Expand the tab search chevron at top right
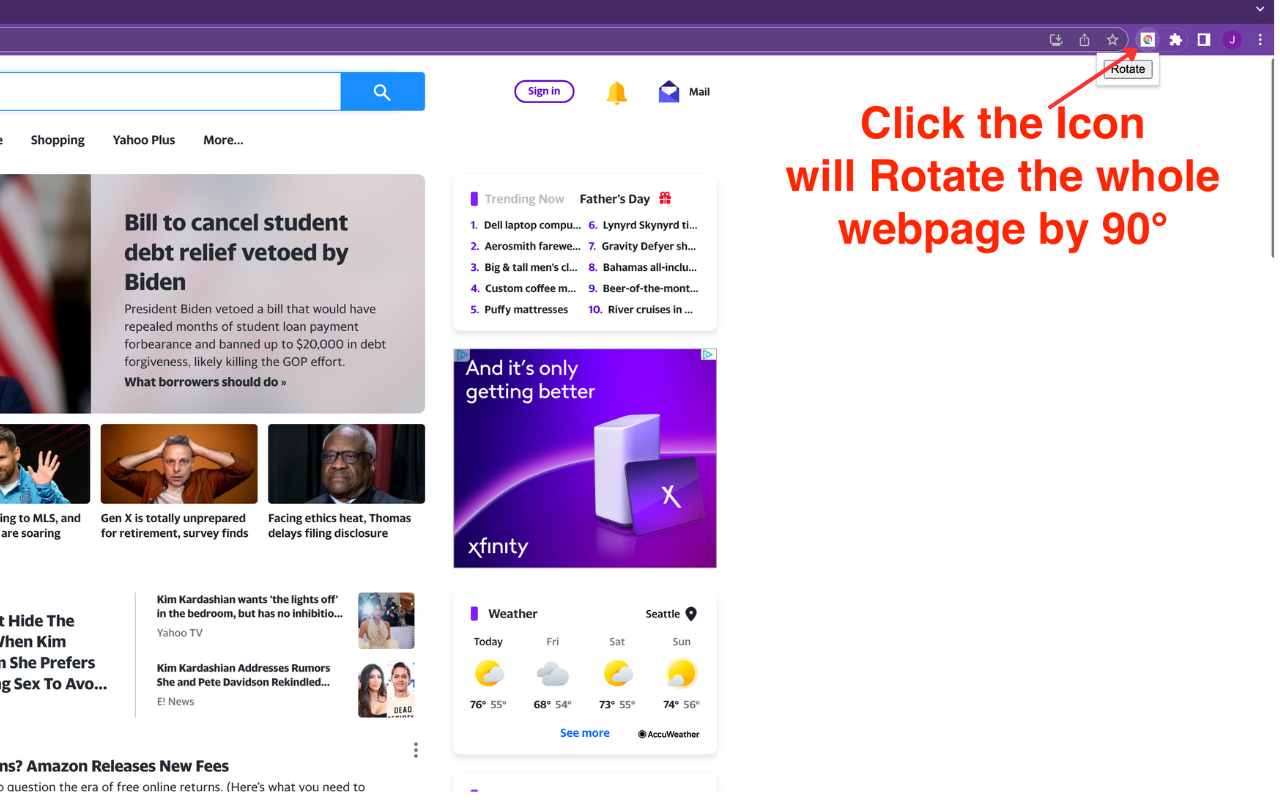 [1260, 9]
